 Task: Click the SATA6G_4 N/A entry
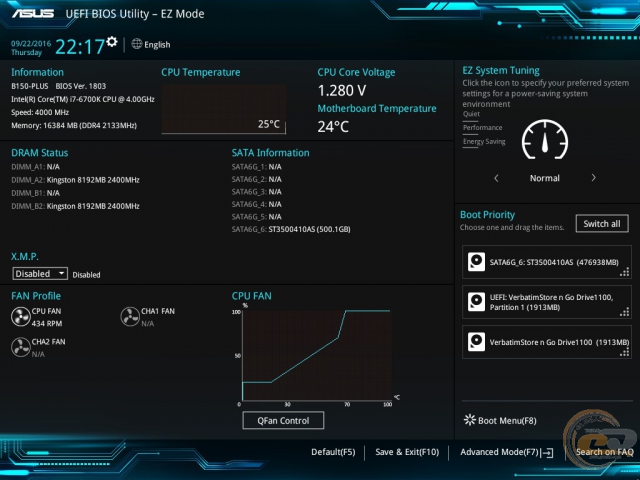tap(257, 204)
